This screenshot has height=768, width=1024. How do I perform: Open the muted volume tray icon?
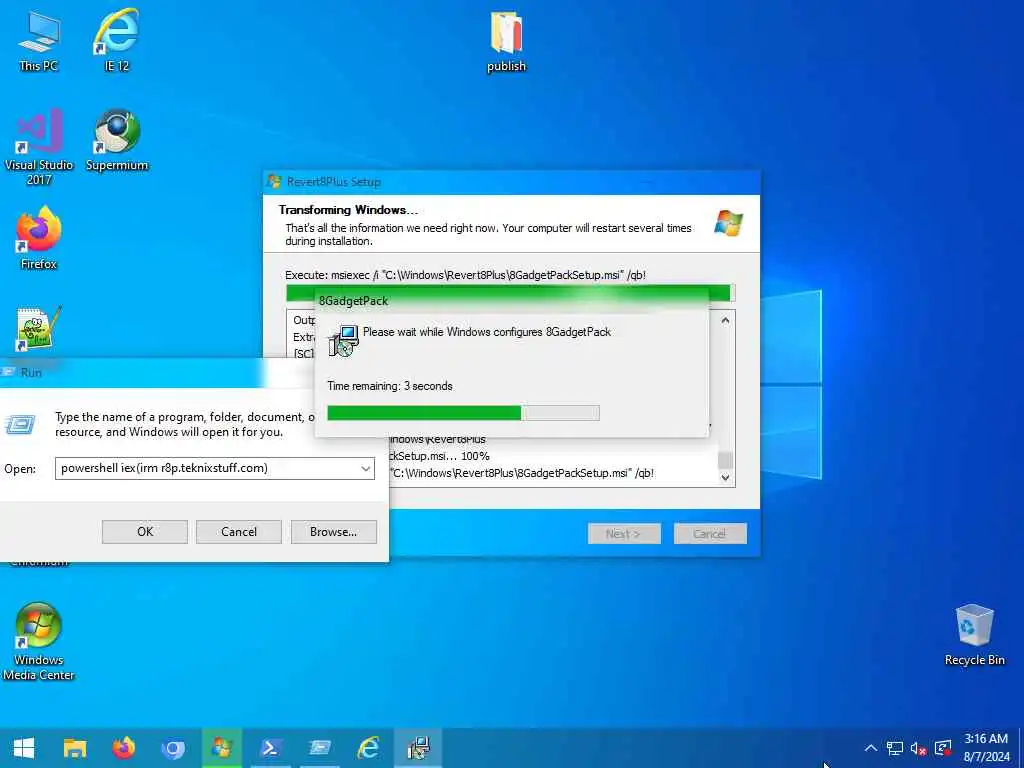click(x=918, y=748)
